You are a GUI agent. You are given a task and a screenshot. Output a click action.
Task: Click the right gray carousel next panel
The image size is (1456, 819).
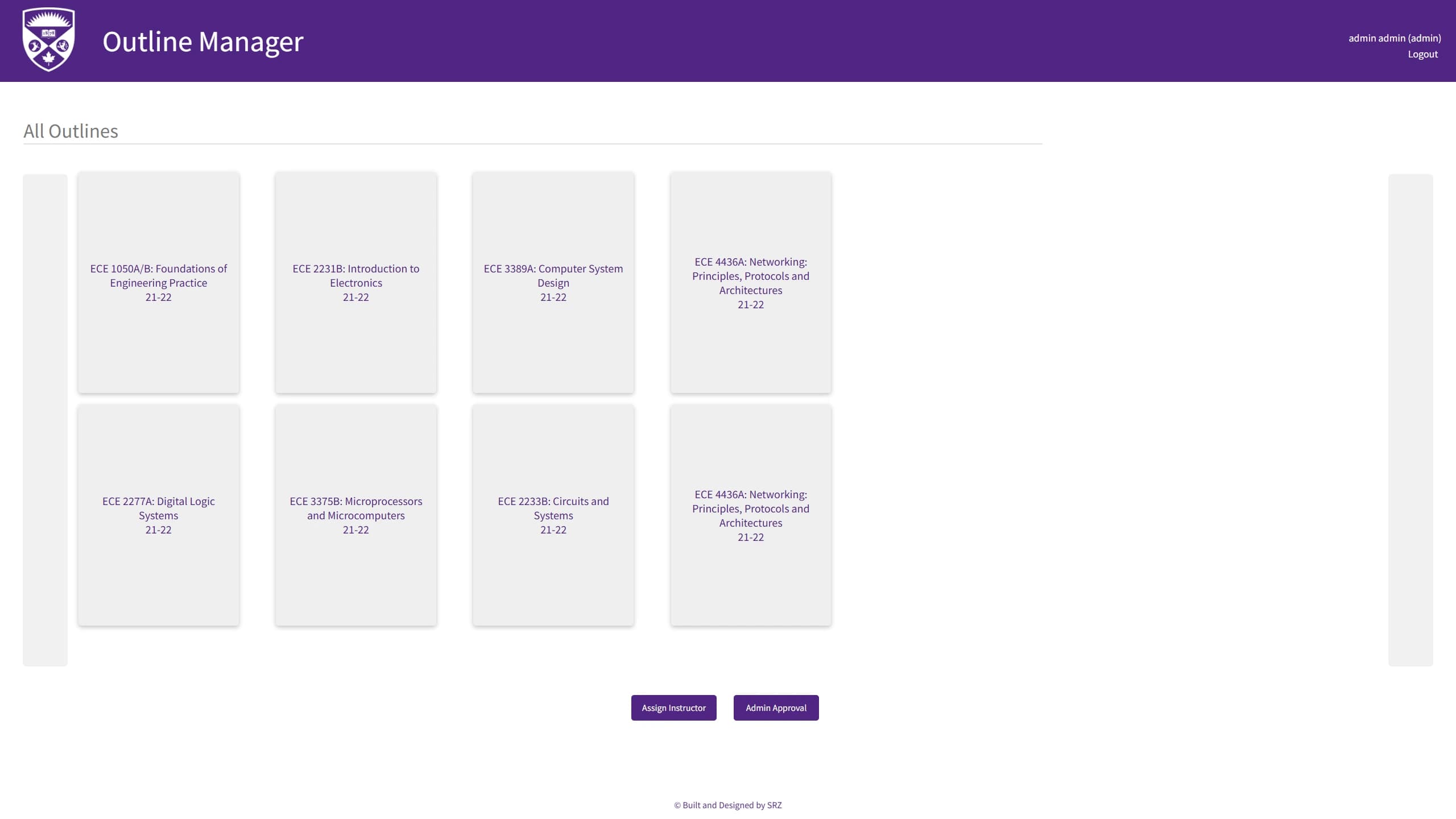[1410, 420]
